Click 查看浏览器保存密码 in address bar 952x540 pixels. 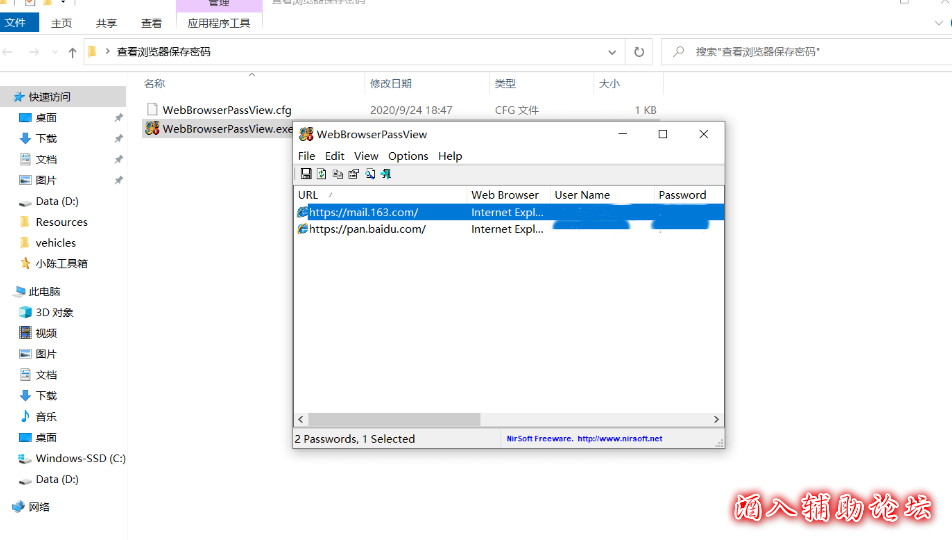[x=163, y=52]
